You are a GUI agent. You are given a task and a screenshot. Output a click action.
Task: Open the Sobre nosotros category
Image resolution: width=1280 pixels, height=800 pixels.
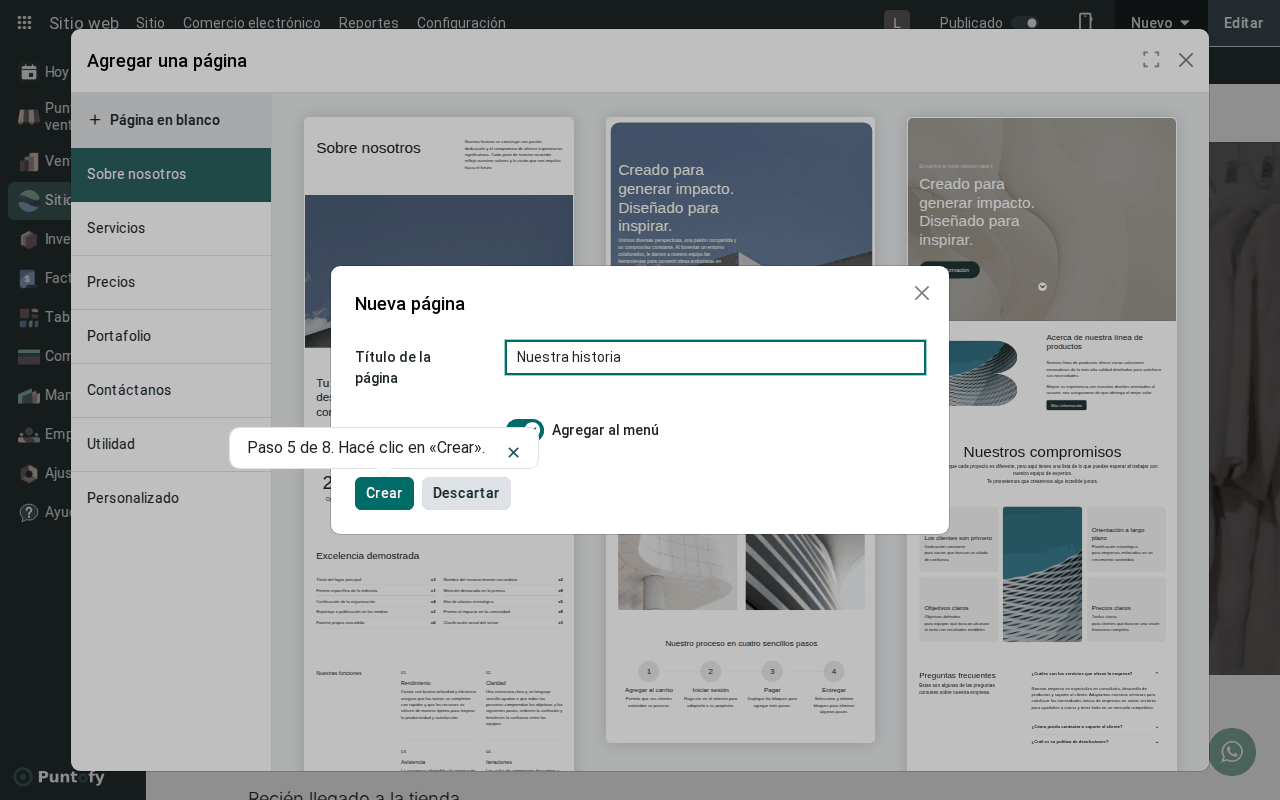point(171,174)
